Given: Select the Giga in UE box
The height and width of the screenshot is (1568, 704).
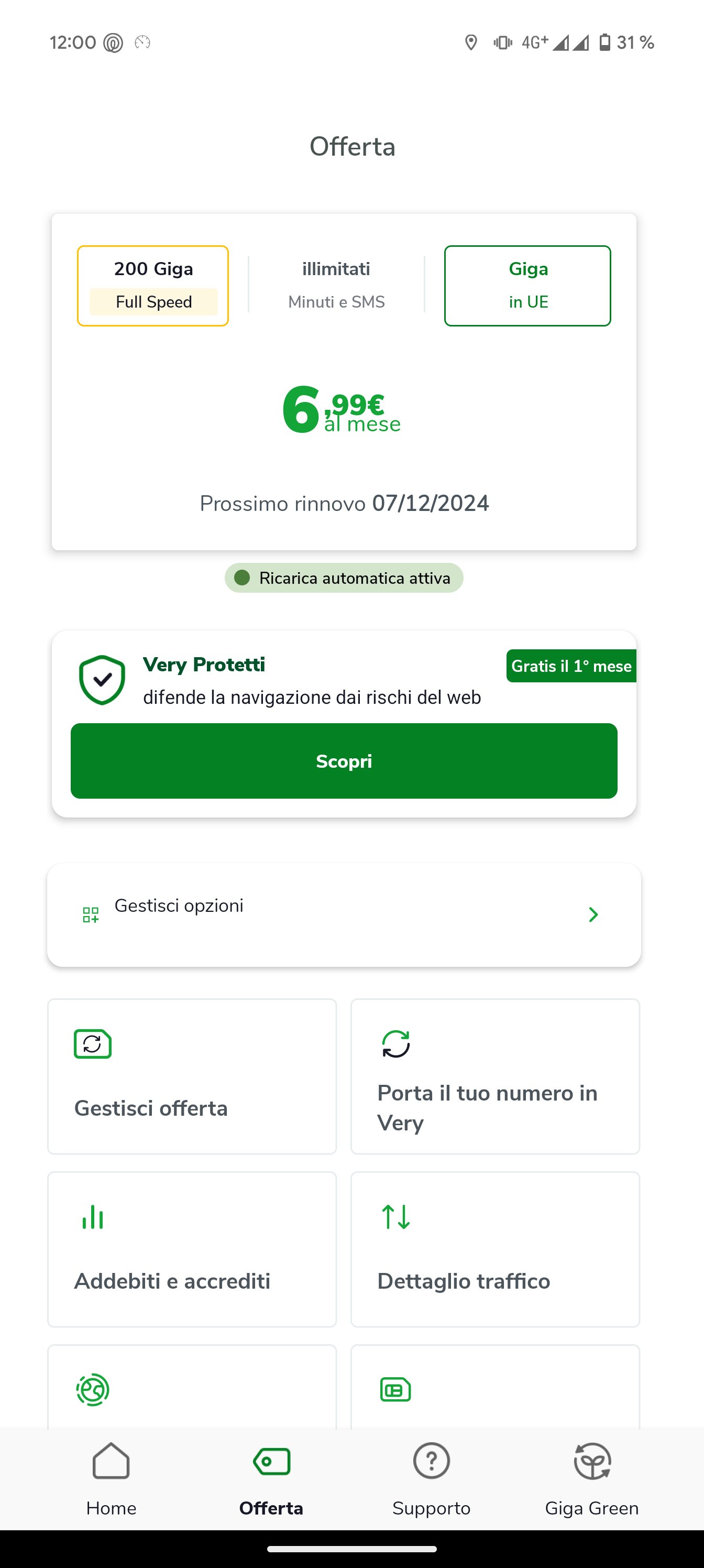Looking at the screenshot, I should 527,286.
